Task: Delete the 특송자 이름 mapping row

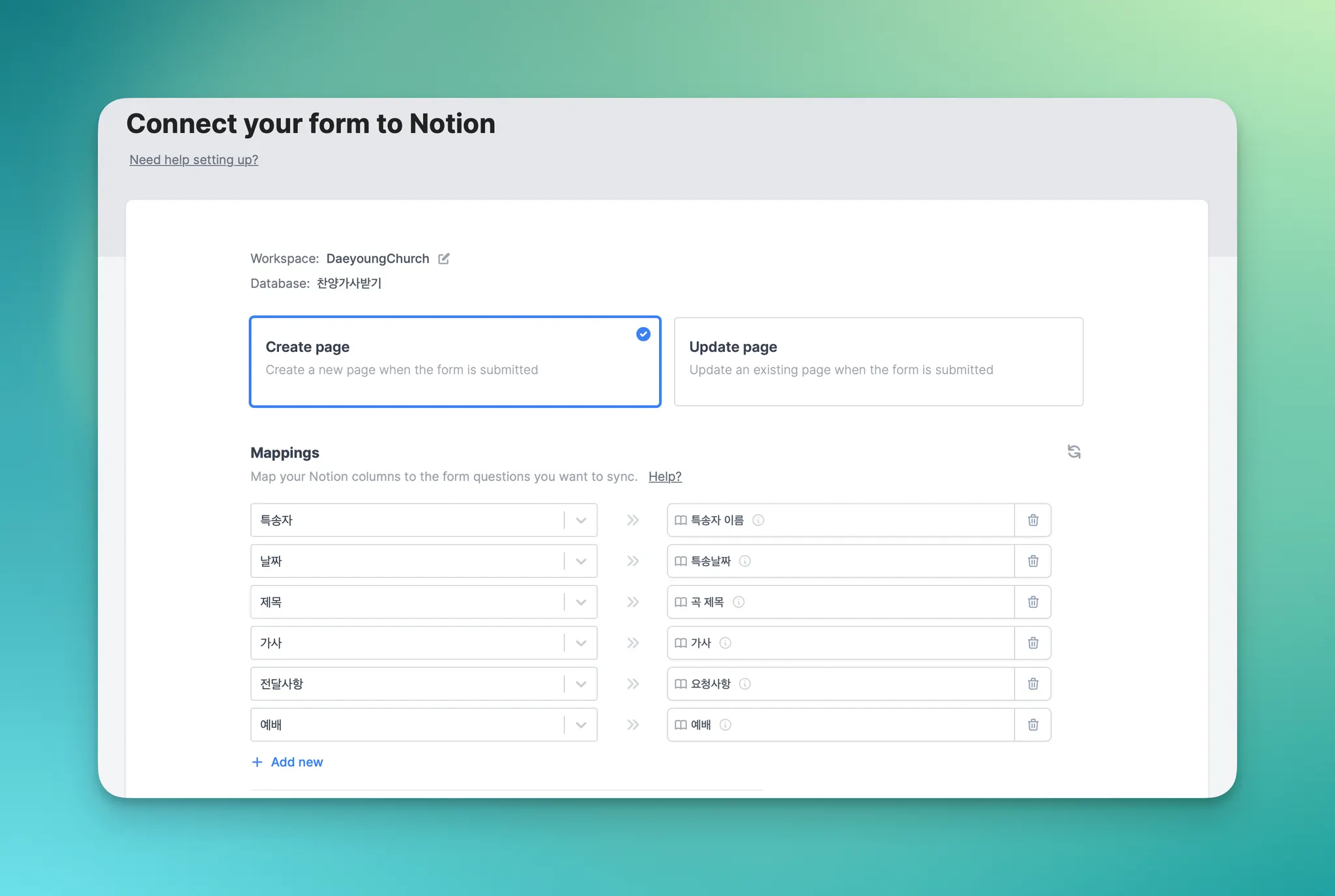Action: point(1033,520)
